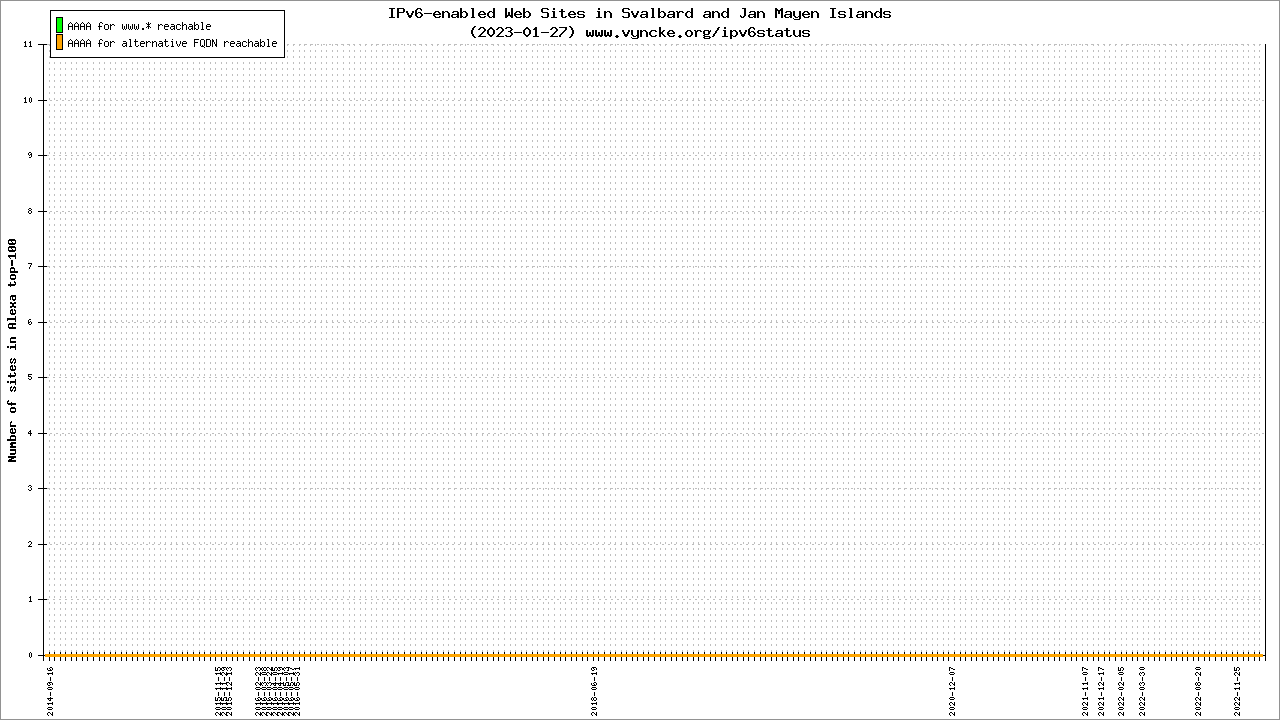Click the 2018-06-19 date label
This screenshot has height=720, width=1280.
[595, 691]
